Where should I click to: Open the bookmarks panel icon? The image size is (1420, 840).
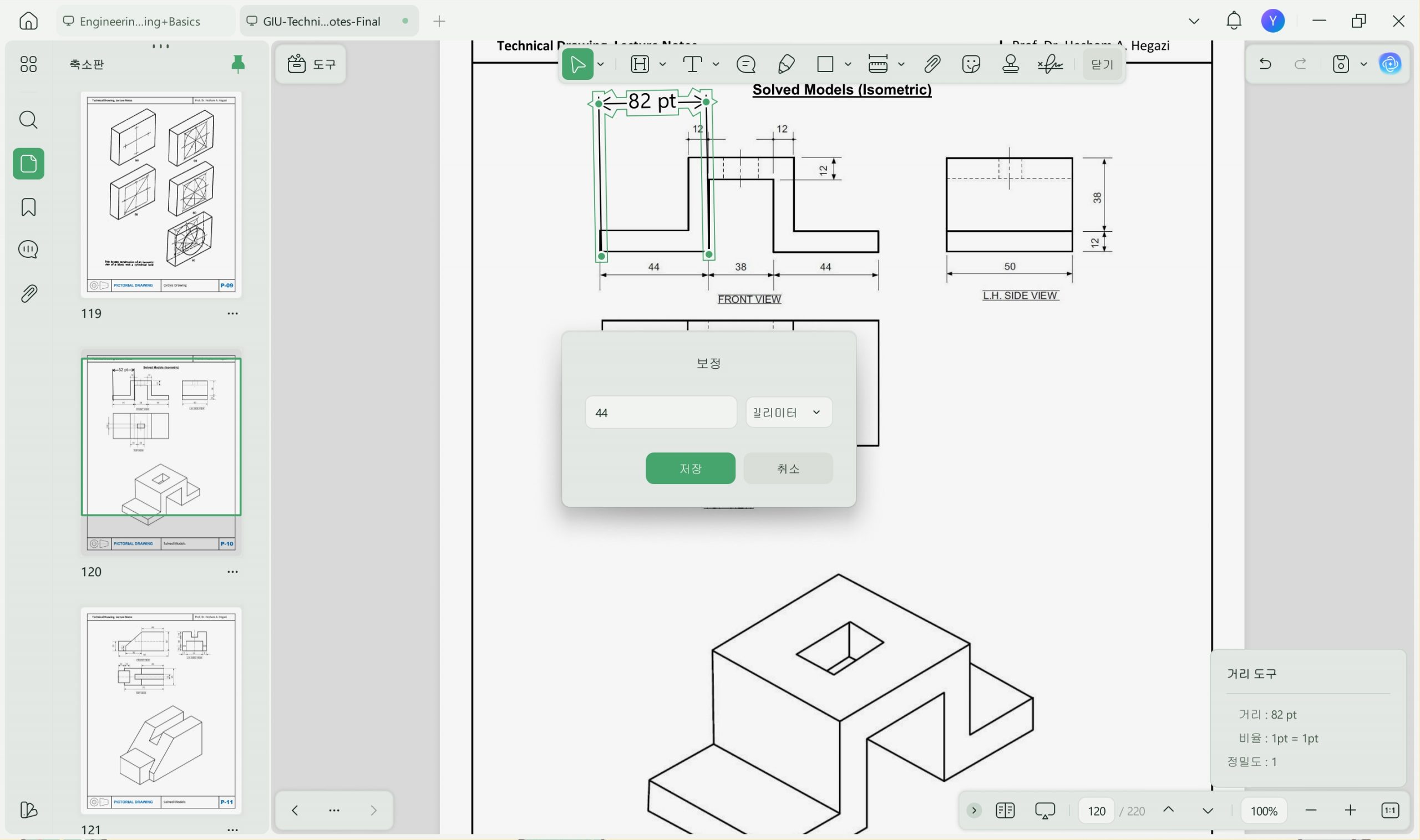28,207
